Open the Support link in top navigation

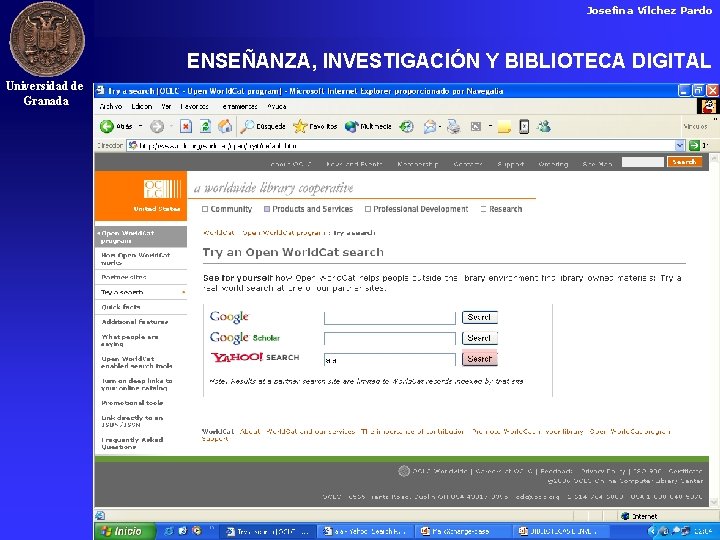(510, 164)
